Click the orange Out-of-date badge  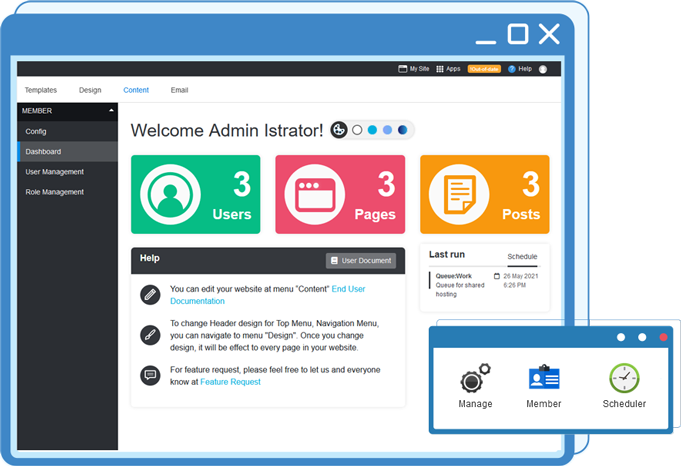coord(484,69)
